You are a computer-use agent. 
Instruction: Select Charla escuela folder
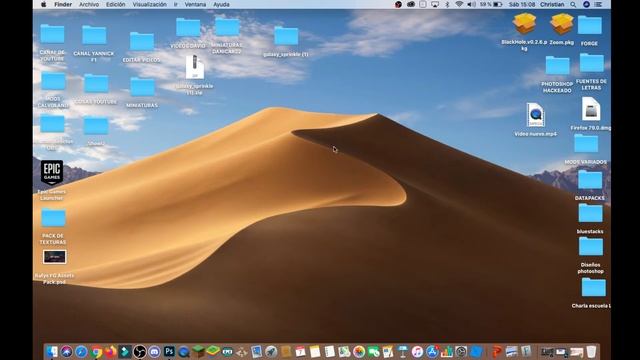[x=593, y=287]
